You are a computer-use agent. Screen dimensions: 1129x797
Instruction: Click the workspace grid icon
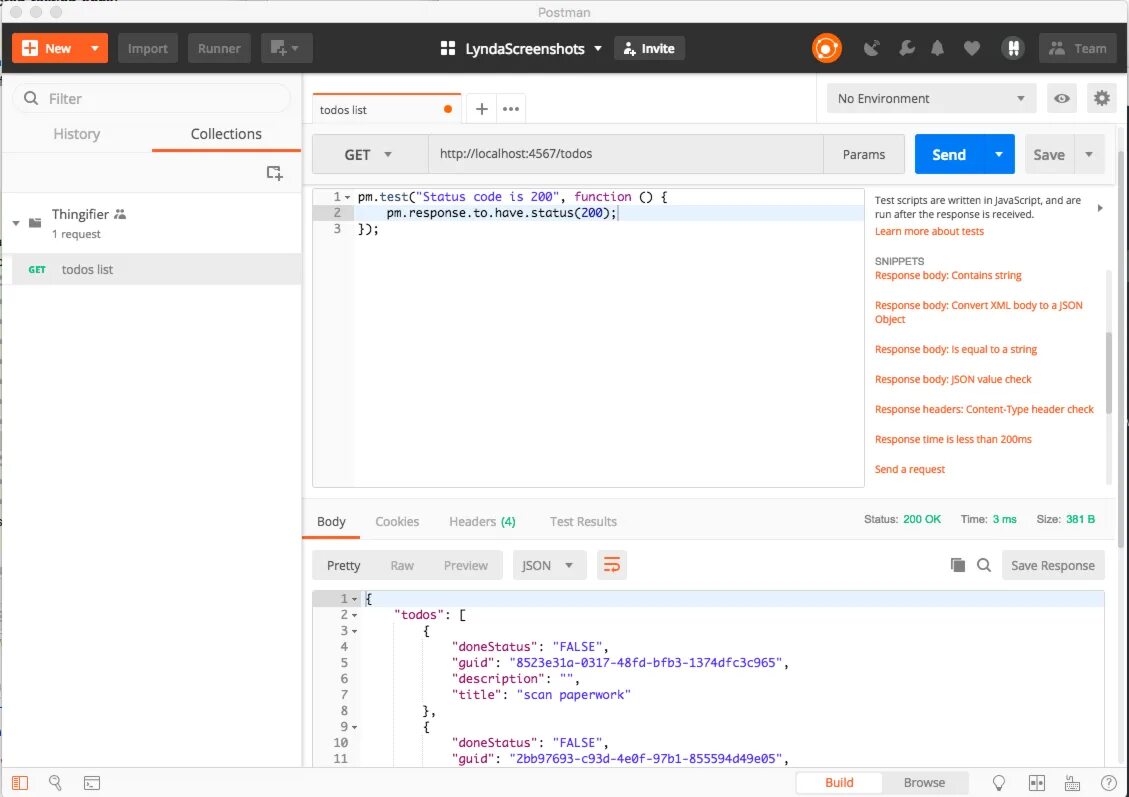pyautogui.click(x=448, y=48)
